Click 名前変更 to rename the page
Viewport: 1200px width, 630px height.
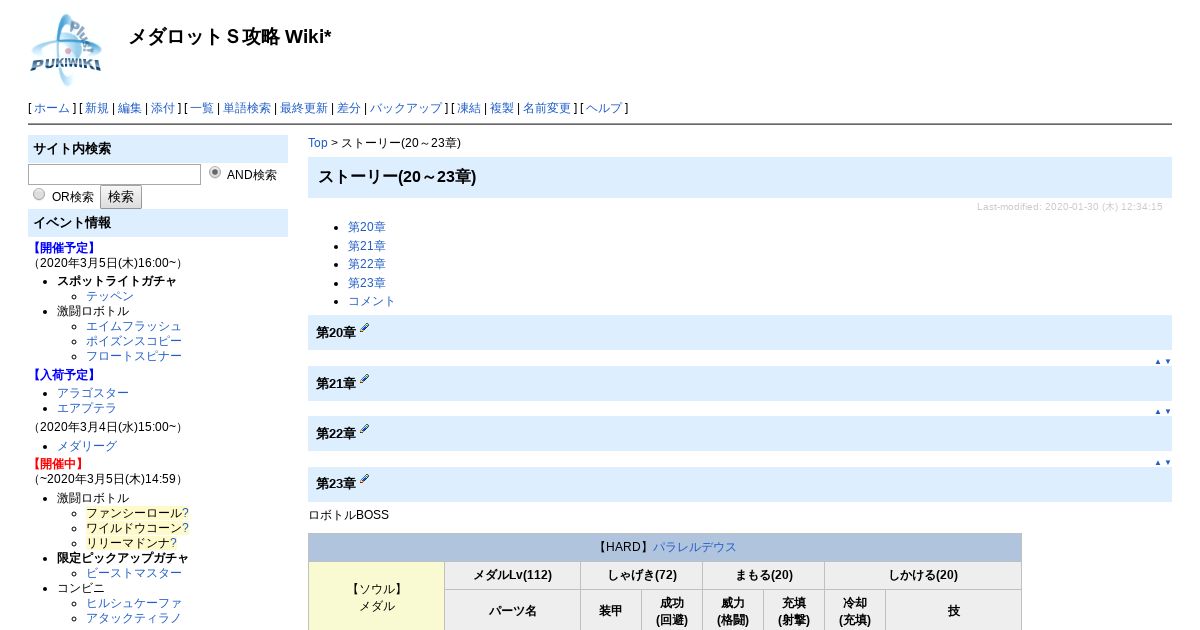click(x=547, y=108)
